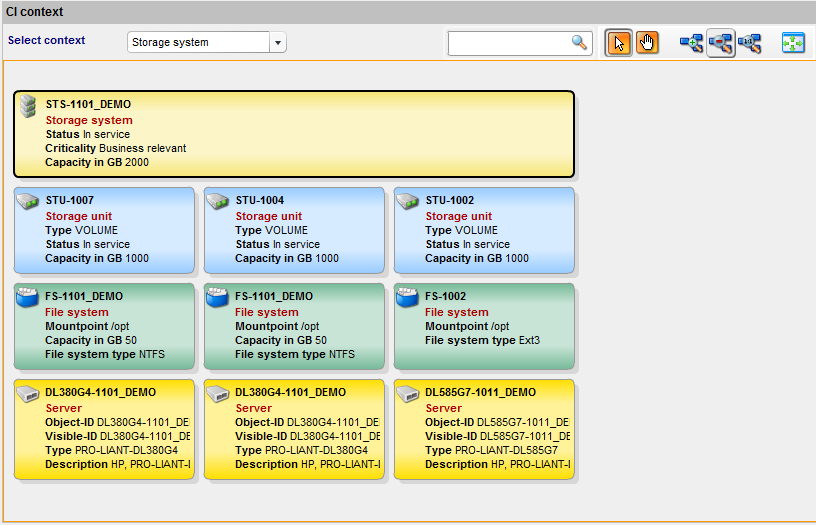816x525 pixels.
Task: Select the arrow pointer tool
Action: click(619, 43)
